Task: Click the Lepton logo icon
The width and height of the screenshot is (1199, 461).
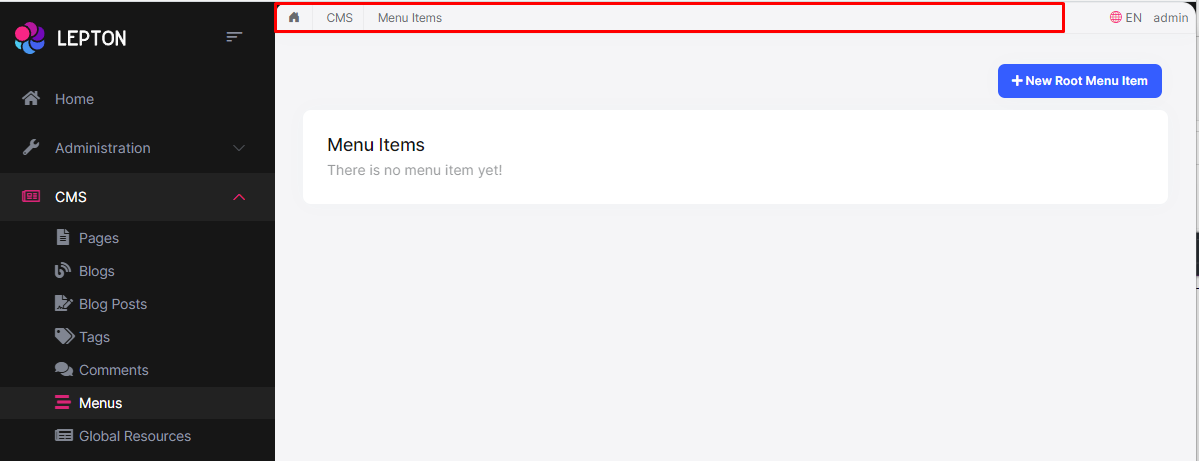Action: point(30,38)
